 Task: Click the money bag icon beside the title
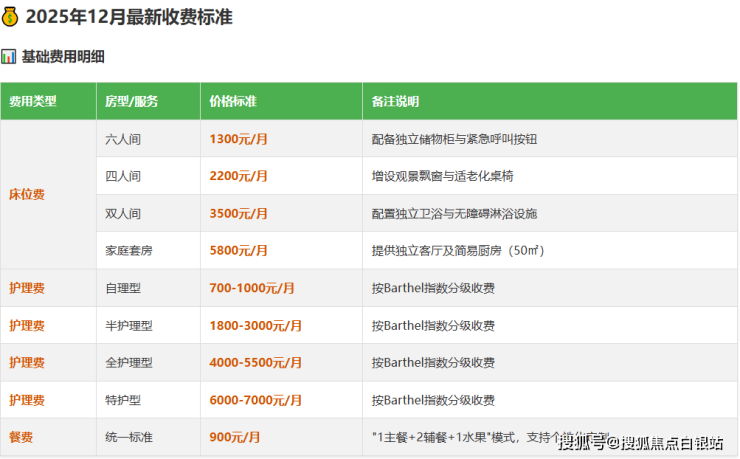(10, 17)
